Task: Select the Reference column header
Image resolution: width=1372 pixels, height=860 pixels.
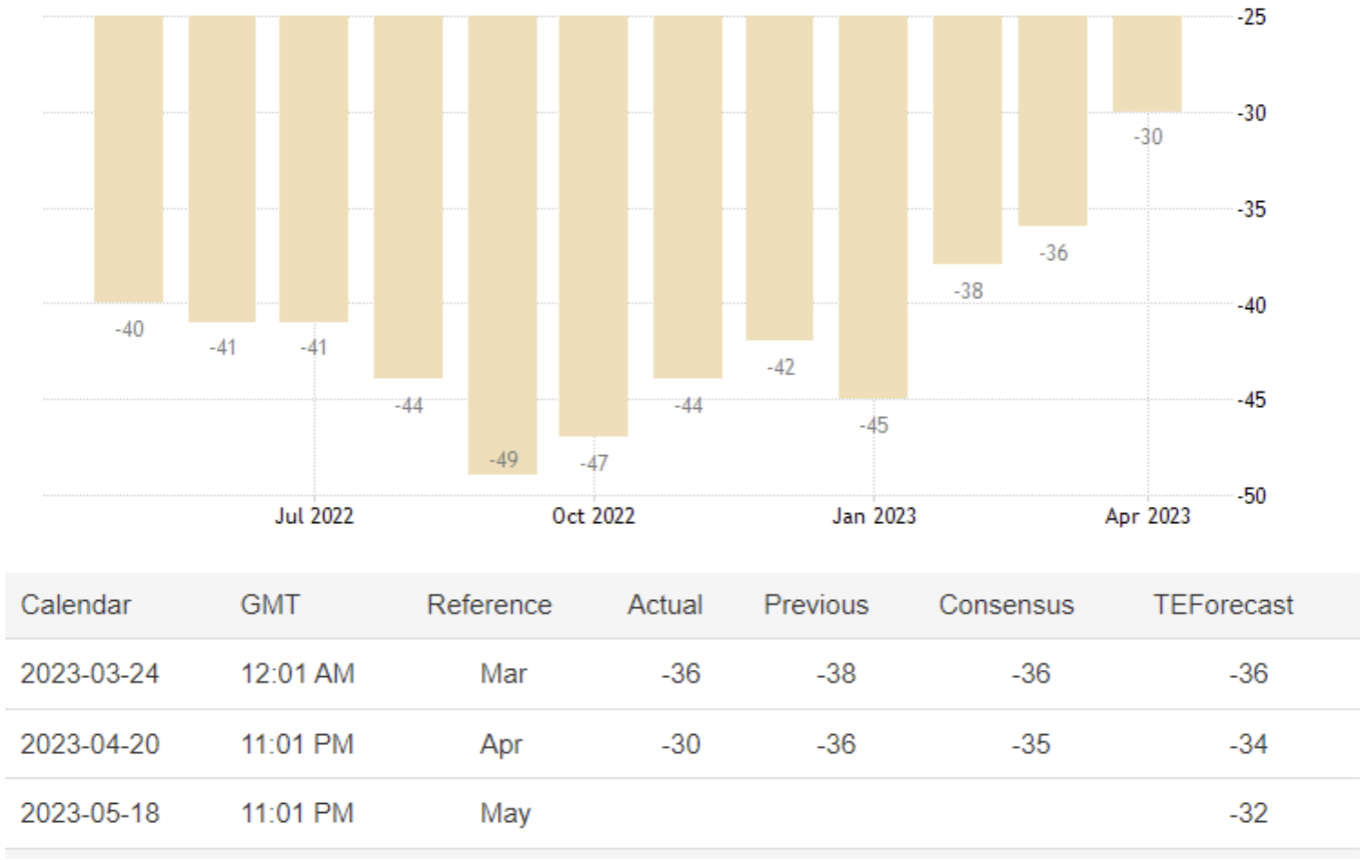Action: tap(489, 605)
